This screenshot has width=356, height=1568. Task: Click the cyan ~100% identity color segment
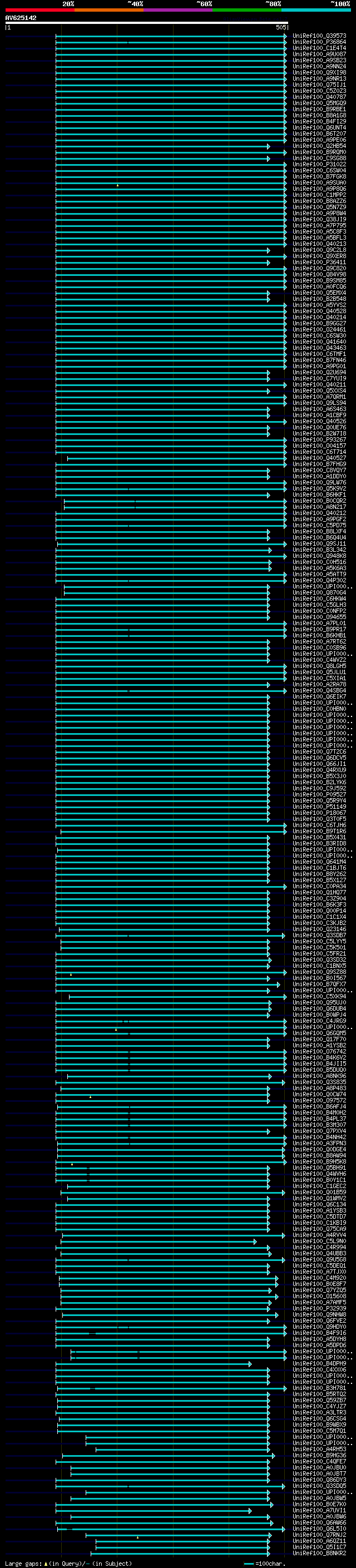(x=316, y=10)
